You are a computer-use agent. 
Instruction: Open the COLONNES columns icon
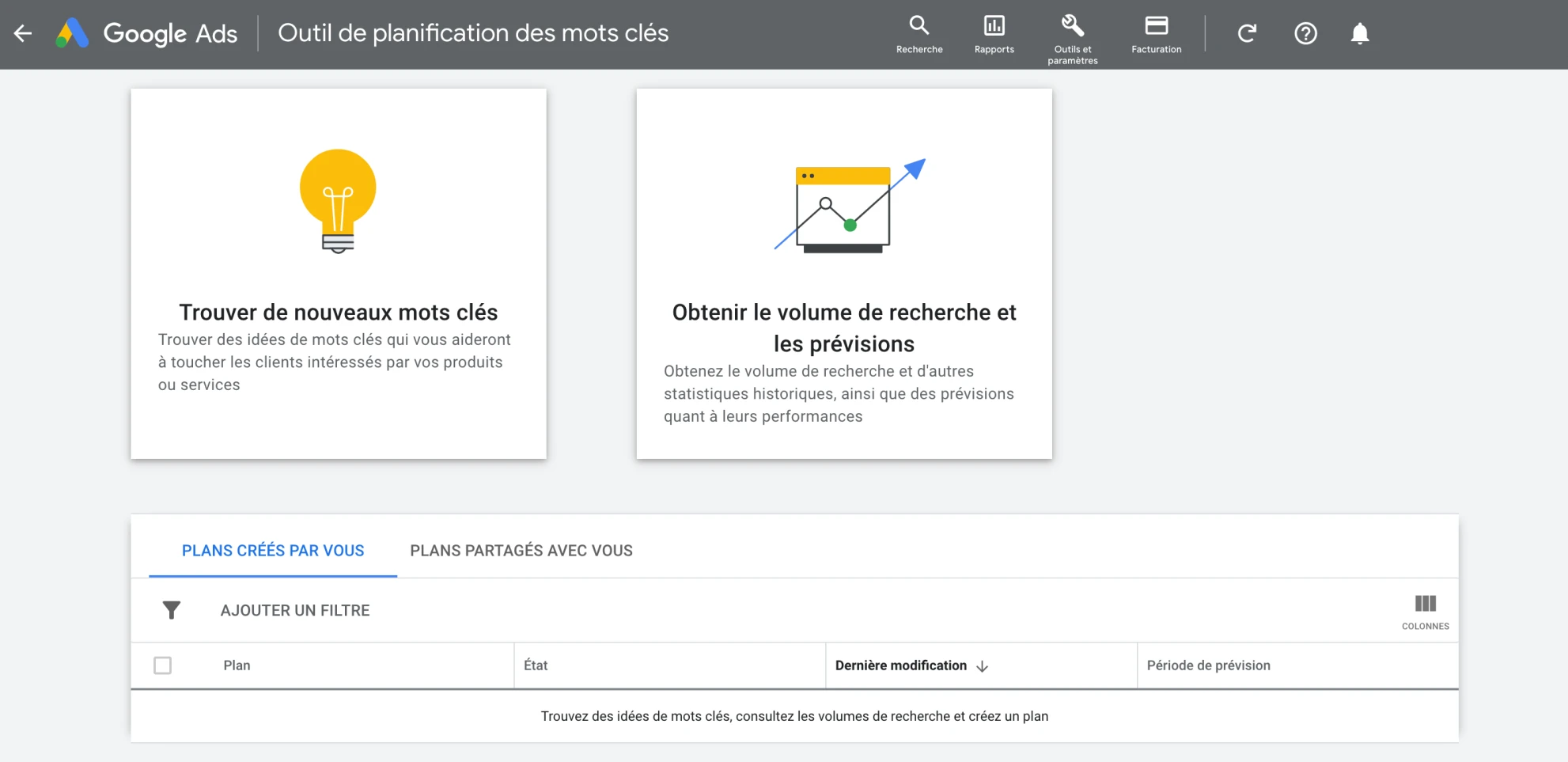pos(1425,609)
